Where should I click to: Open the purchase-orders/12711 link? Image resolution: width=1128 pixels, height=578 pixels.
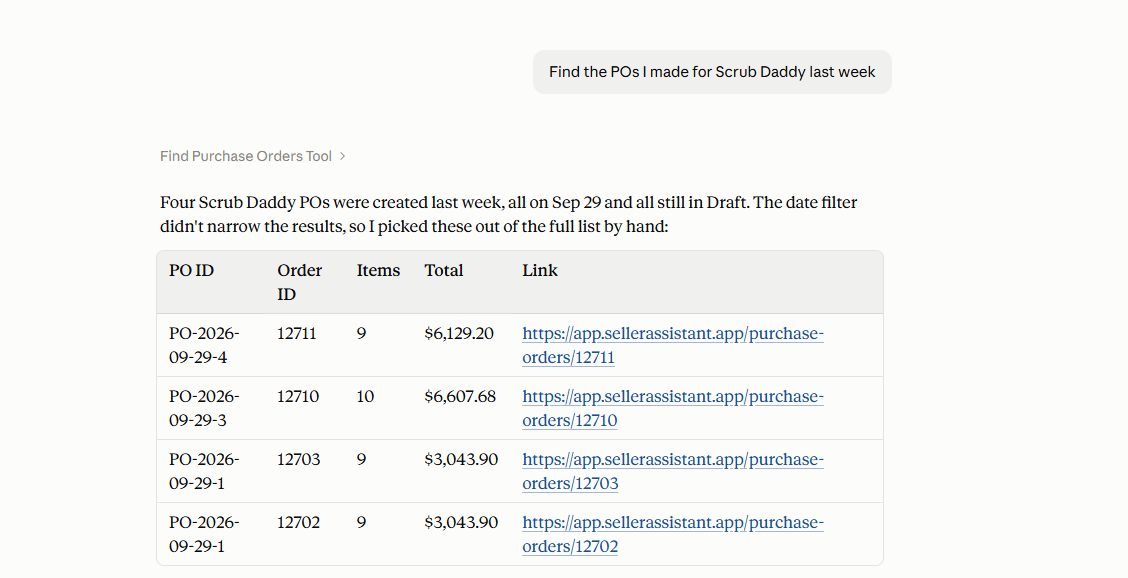coord(673,346)
